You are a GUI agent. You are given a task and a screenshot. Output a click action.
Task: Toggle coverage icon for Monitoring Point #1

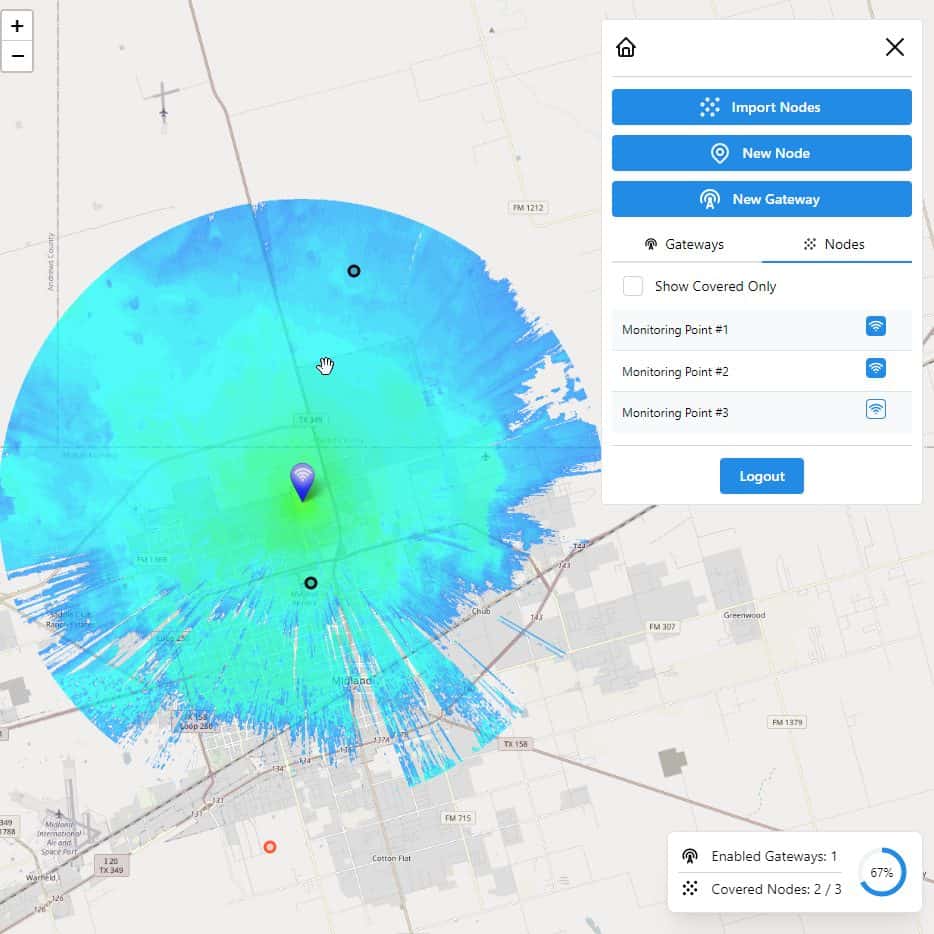[x=875, y=326]
